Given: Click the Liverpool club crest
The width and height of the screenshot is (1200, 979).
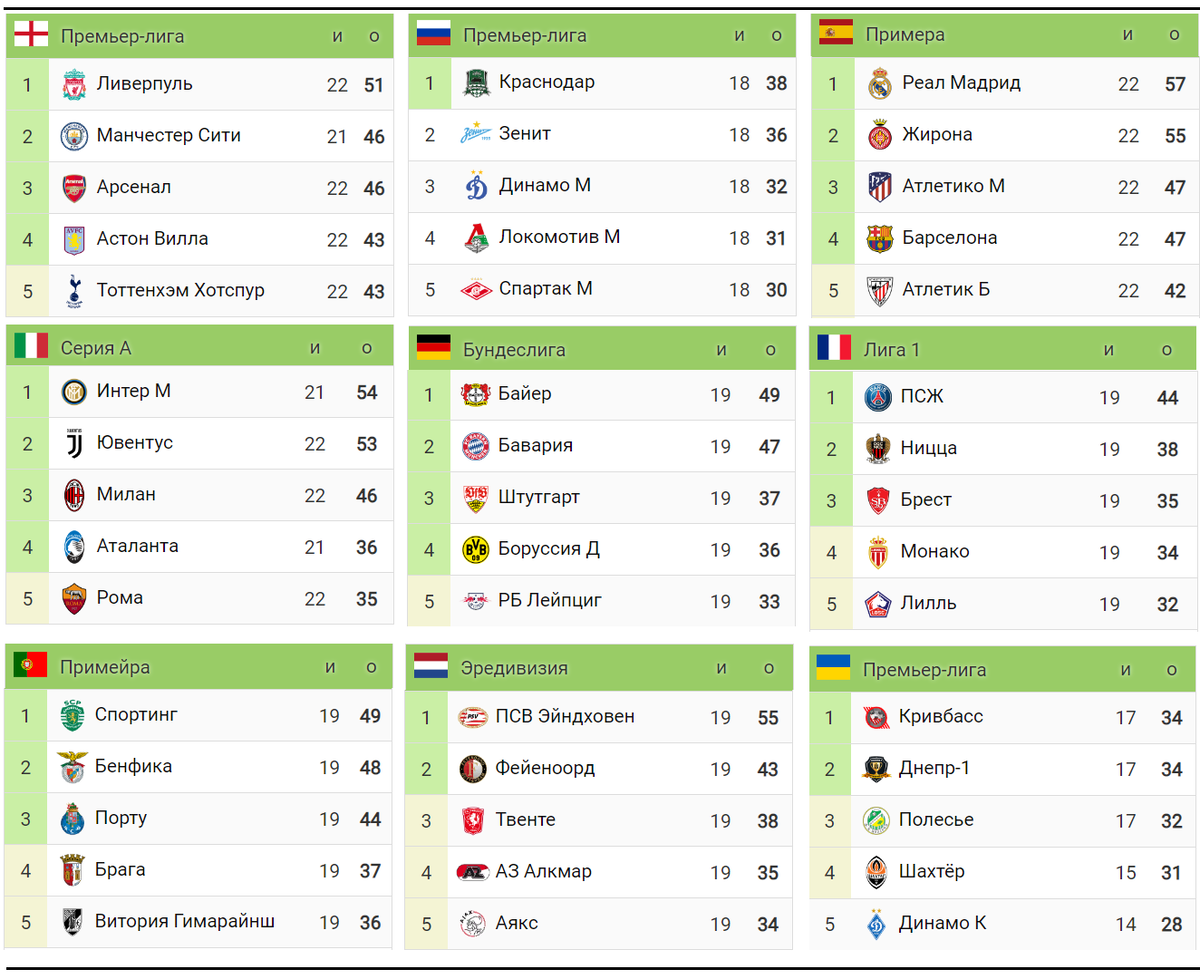Looking at the screenshot, I should [74, 84].
